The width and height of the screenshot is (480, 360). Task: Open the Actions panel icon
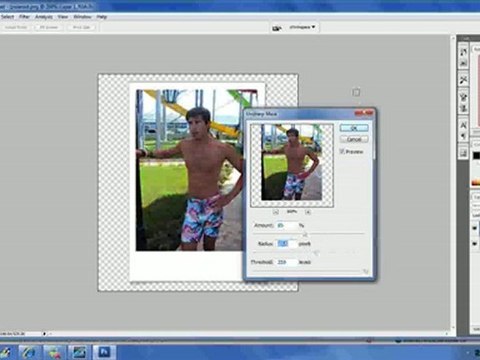coord(463,63)
